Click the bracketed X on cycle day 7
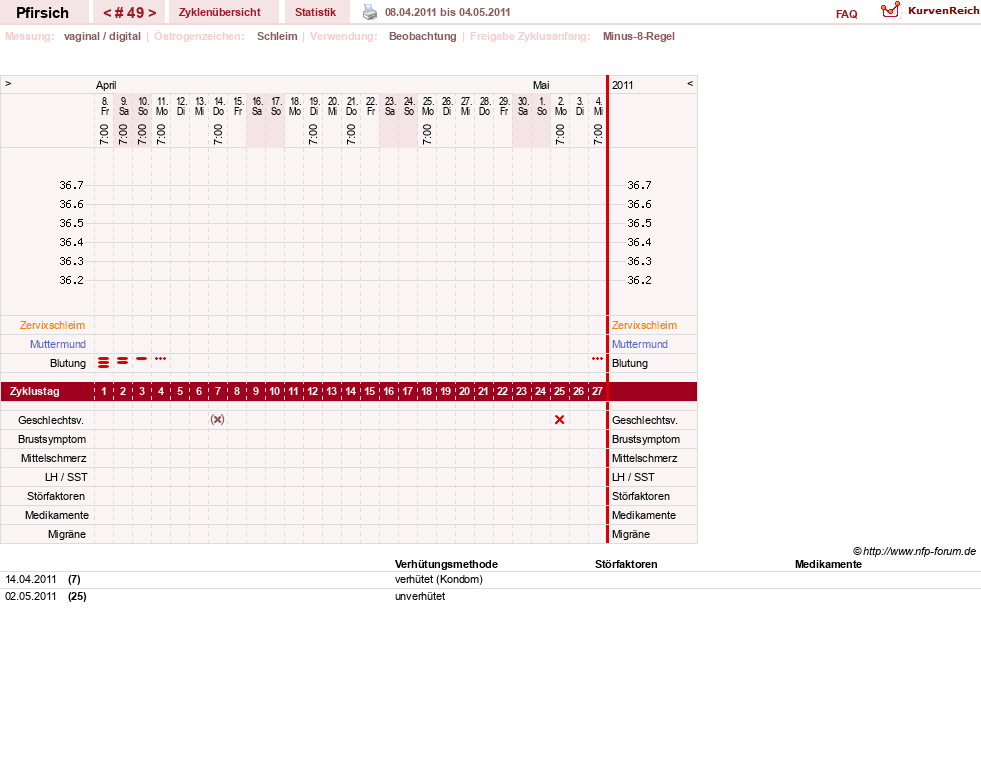Screen dimensions: 981x783 pos(217,420)
